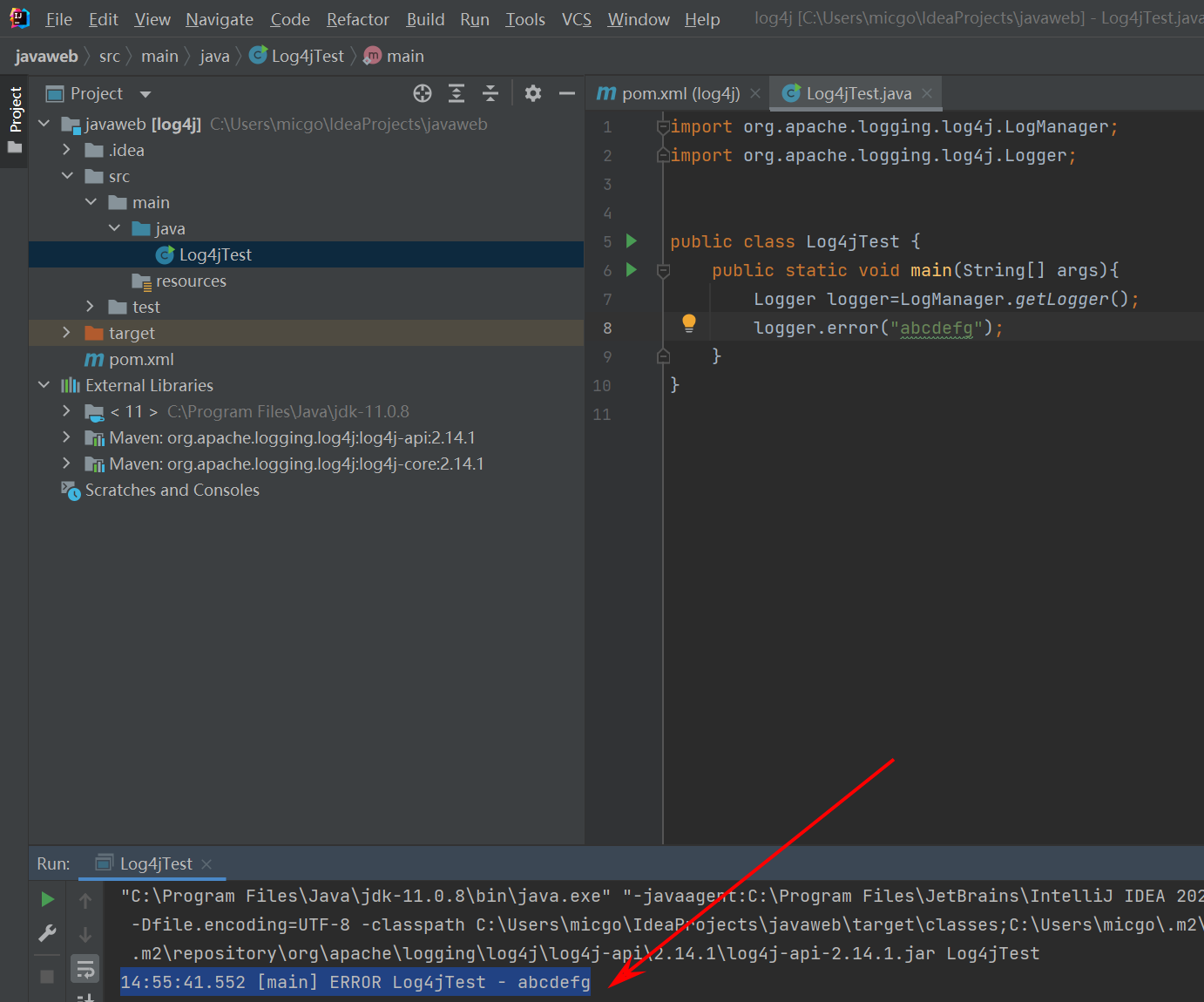Open the Refactor menu

tap(357, 19)
